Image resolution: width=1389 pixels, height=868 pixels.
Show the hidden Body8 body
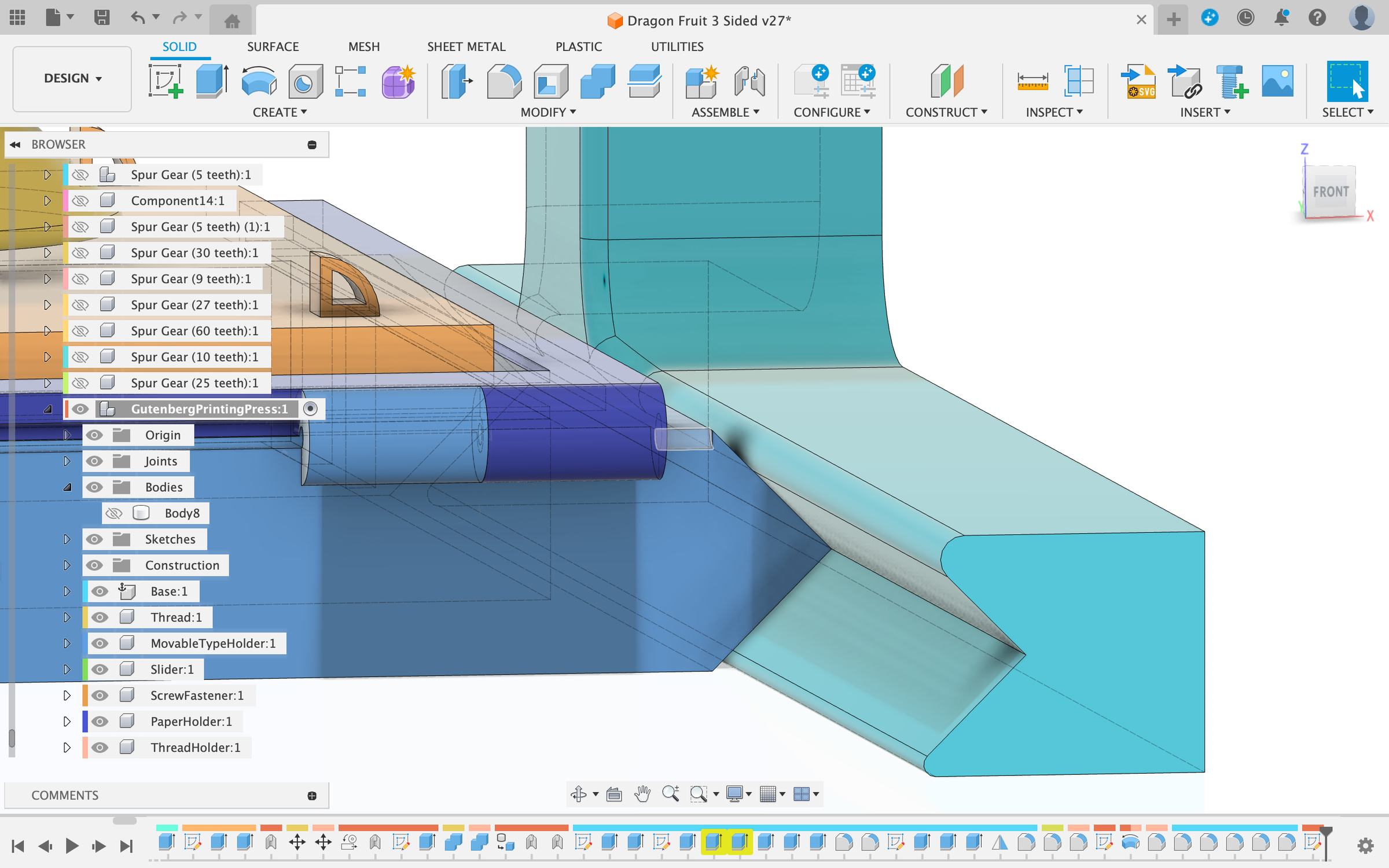click(114, 513)
